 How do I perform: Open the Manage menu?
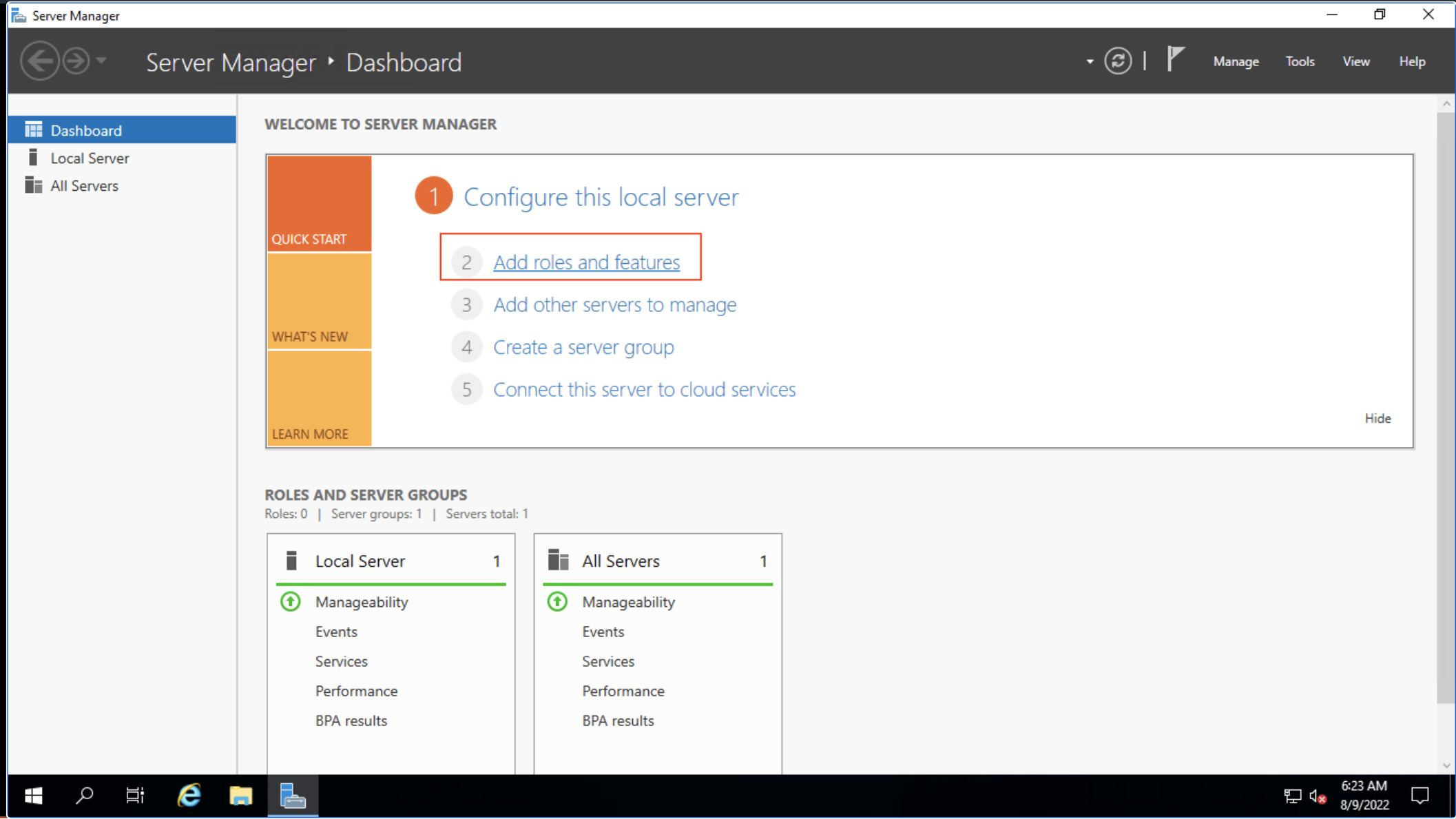[x=1236, y=62]
